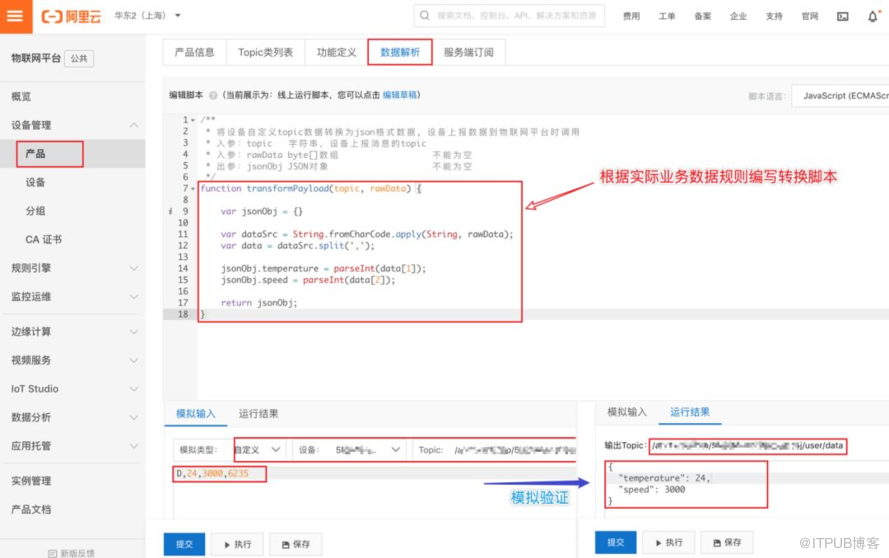Expand the 监控运维 sidebar section
This screenshot has height=558, width=889.
(73, 296)
